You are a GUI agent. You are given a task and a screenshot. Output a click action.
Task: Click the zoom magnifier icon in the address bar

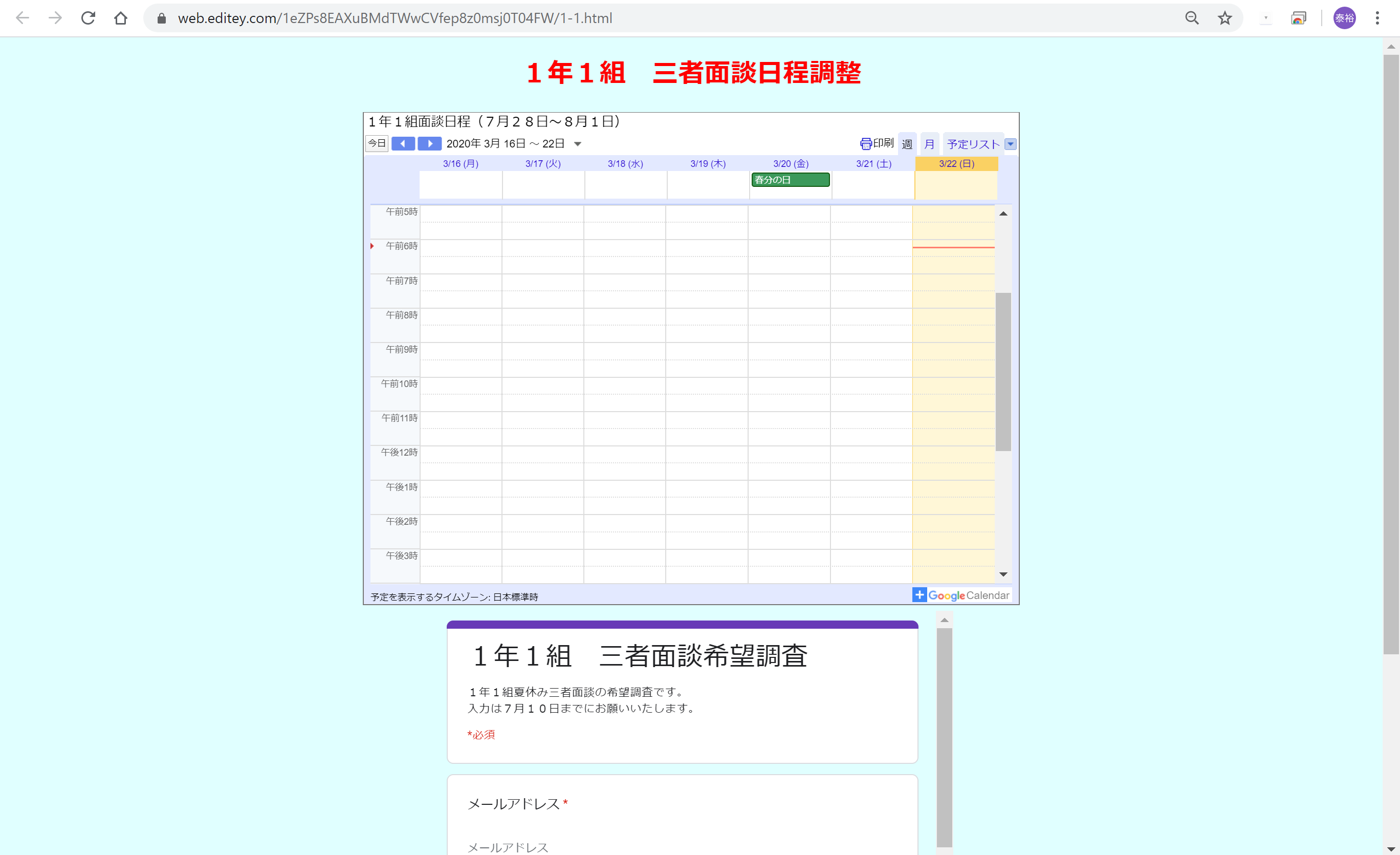1191,18
